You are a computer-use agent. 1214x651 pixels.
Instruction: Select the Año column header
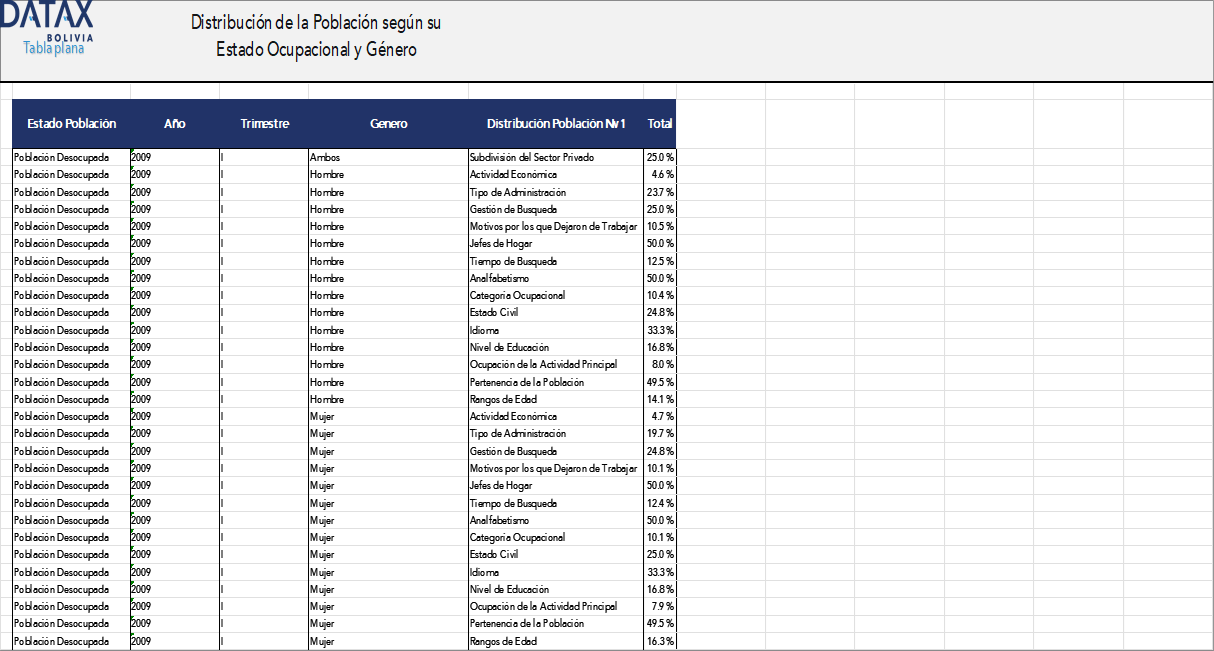click(x=175, y=124)
